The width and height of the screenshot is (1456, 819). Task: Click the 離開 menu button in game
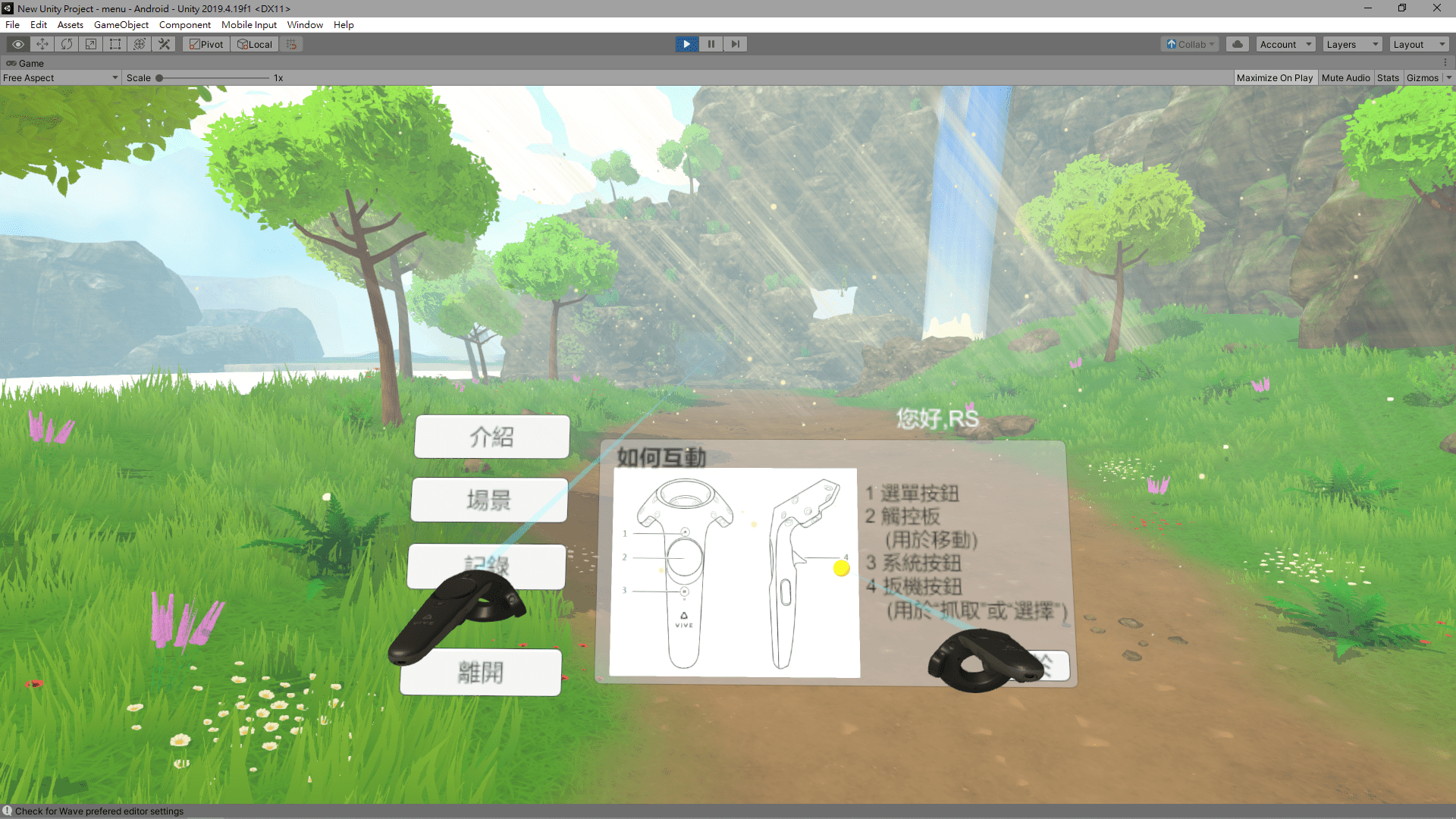pyautogui.click(x=481, y=672)
